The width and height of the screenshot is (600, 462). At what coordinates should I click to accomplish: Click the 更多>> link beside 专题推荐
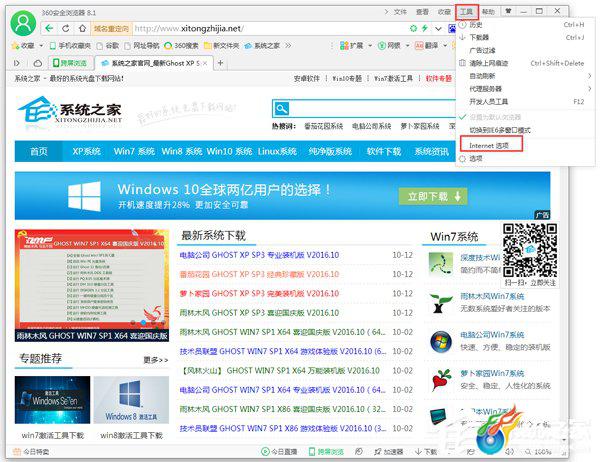click(155, 360)
